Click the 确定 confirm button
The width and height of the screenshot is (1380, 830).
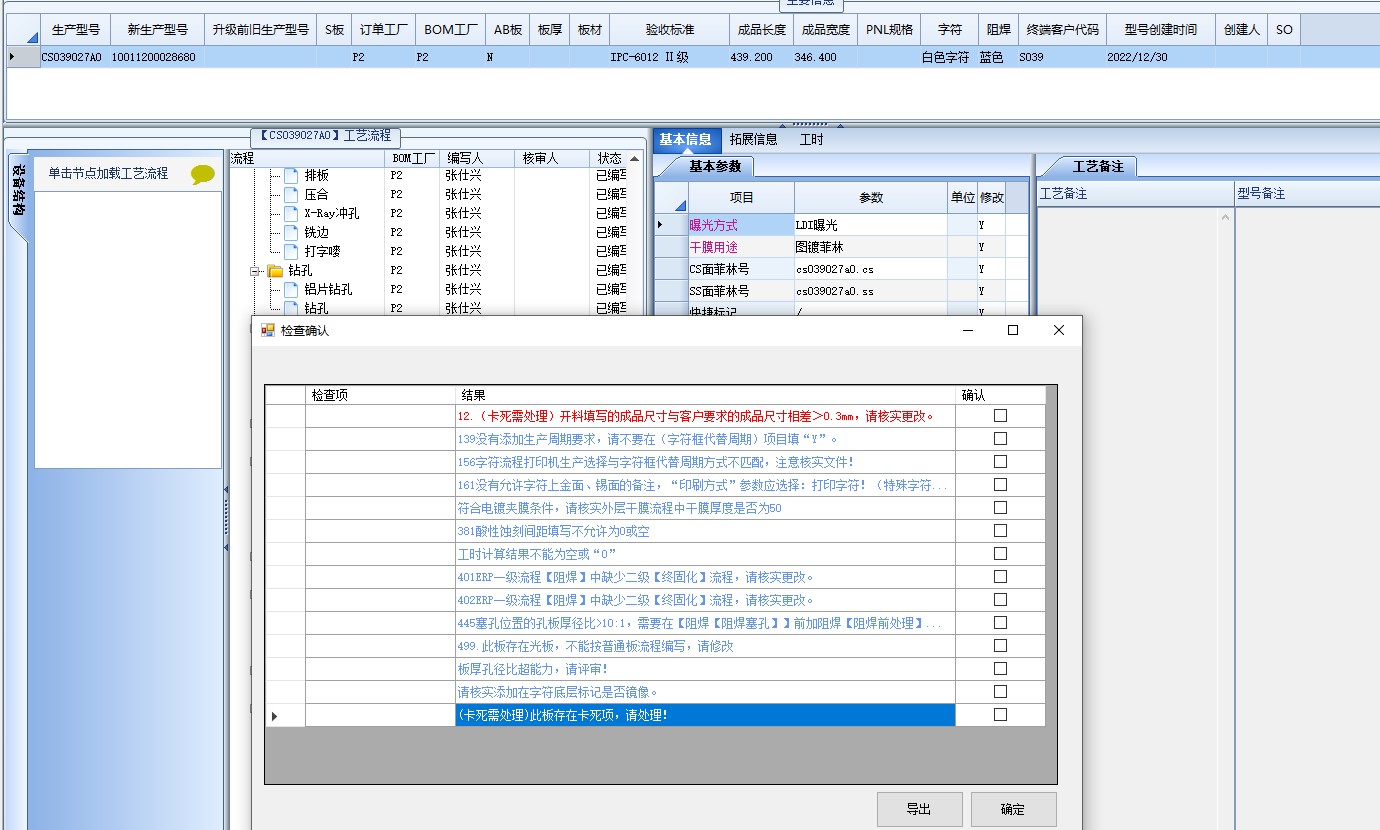[x=1013, y=809]
